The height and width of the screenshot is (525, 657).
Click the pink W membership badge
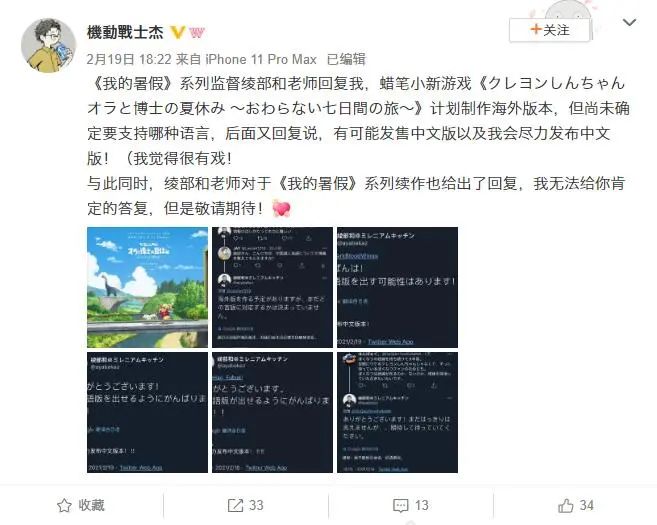(197, 32)
